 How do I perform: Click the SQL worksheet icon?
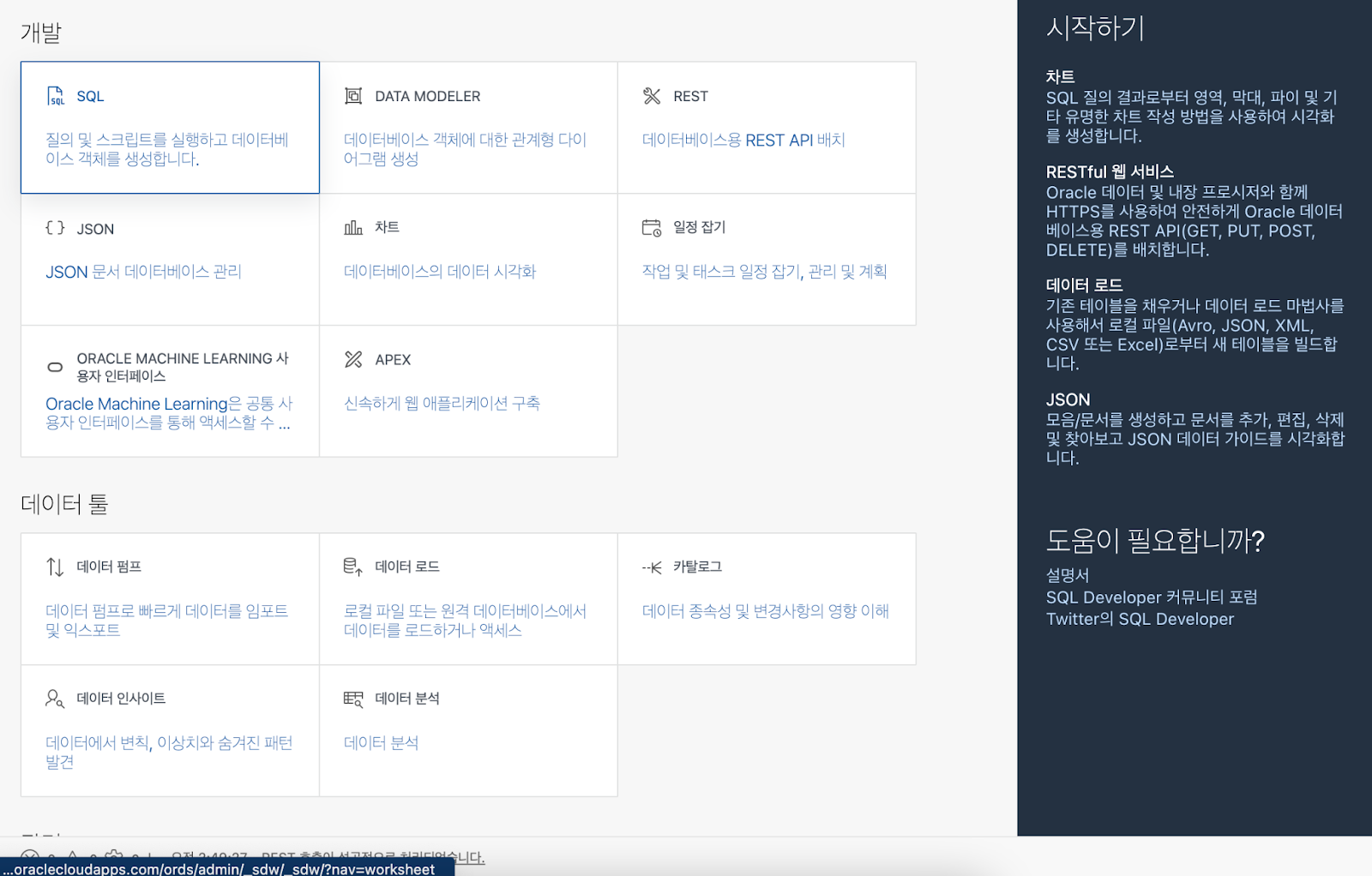pyautogui.click(x=56, y=96)
